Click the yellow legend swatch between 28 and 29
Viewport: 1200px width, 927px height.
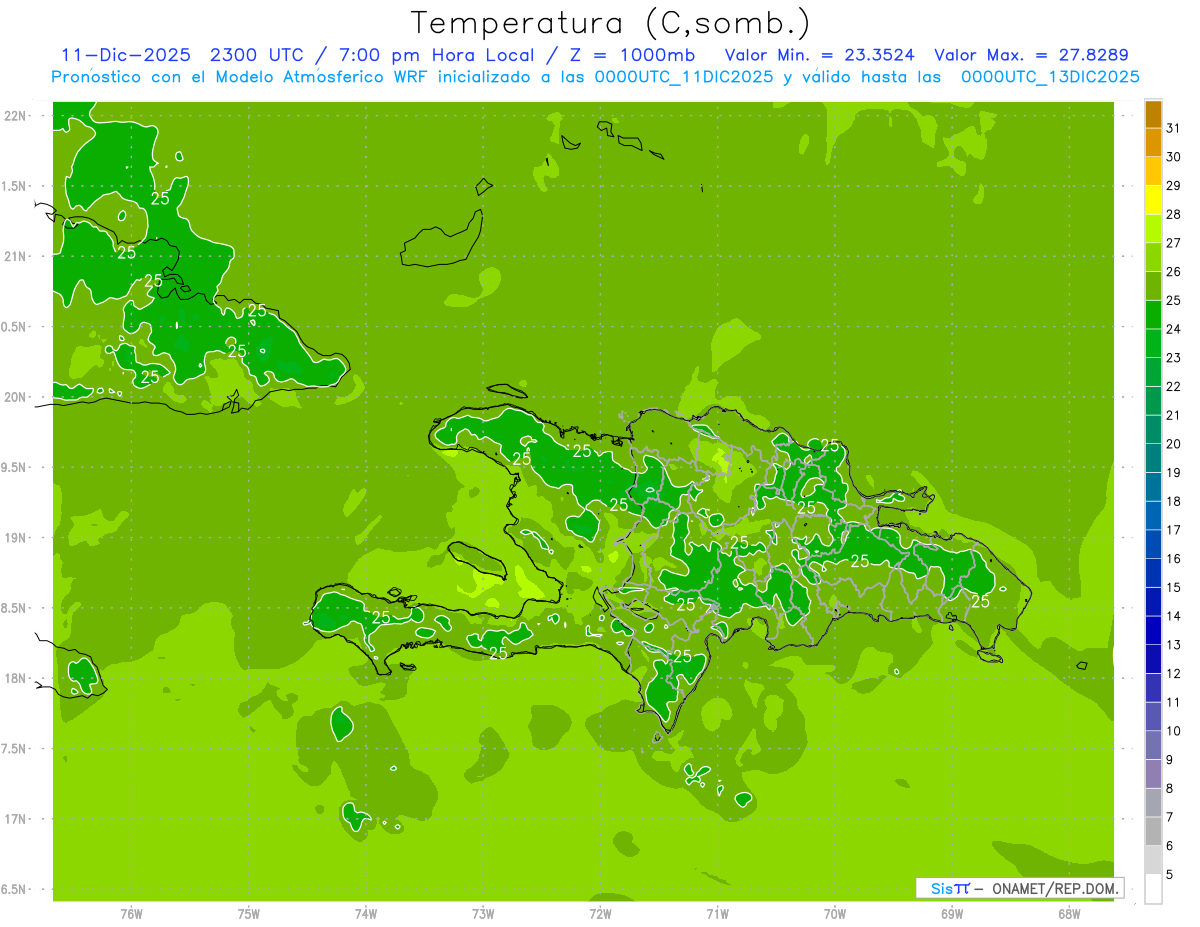[x=1153, y=200]
